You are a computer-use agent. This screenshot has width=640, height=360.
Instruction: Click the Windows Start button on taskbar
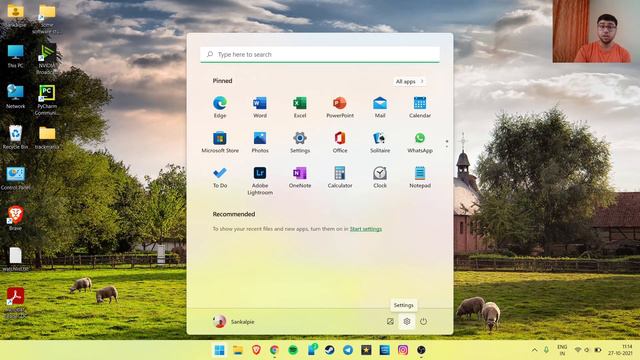point(219,350)
